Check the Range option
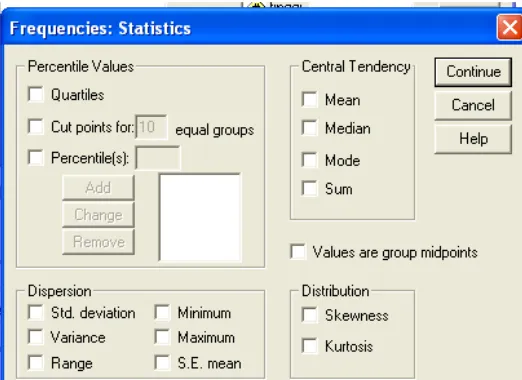Screen dimensions: 522x380 [x=36, y=363]
